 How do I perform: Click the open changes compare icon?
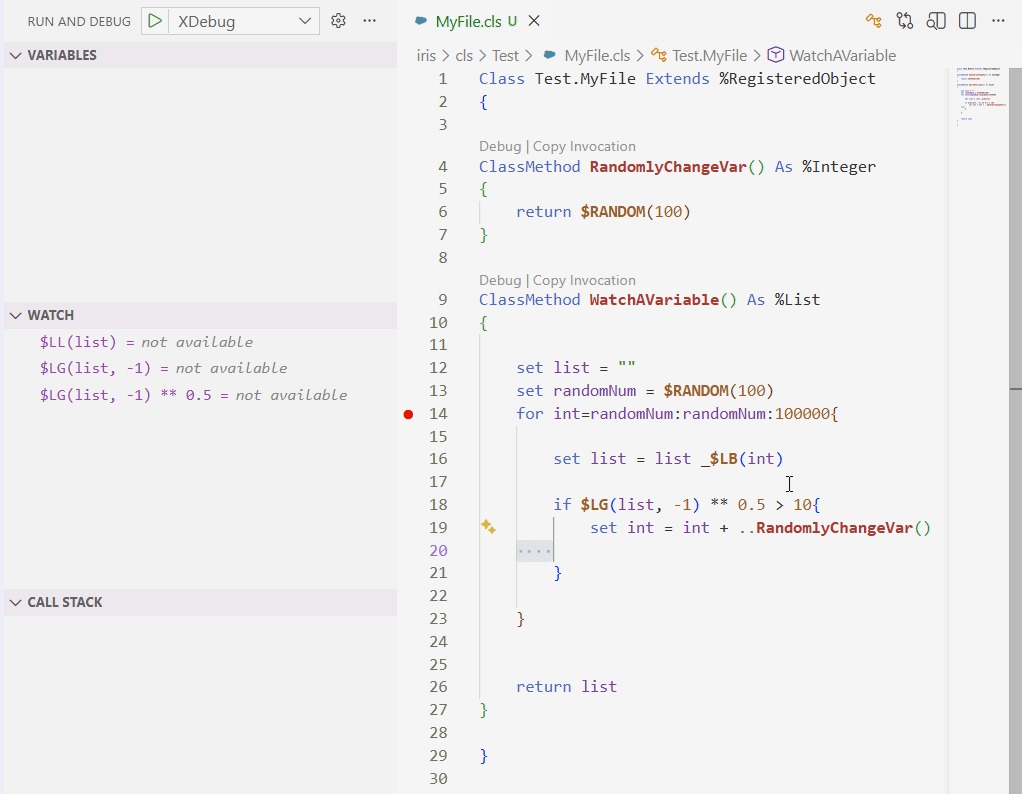tap(905, 21)
